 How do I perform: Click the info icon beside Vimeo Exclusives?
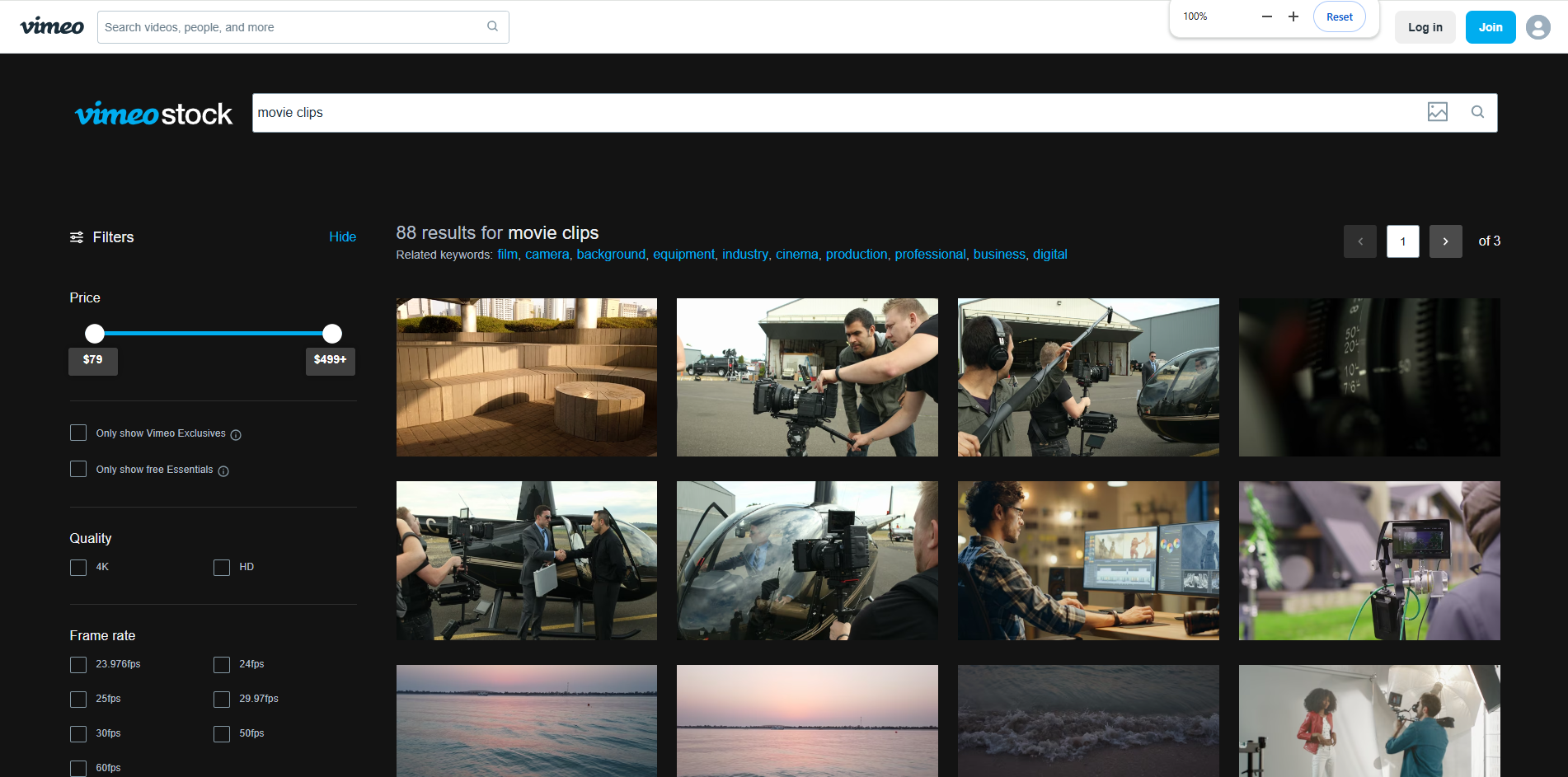(237, 435)
